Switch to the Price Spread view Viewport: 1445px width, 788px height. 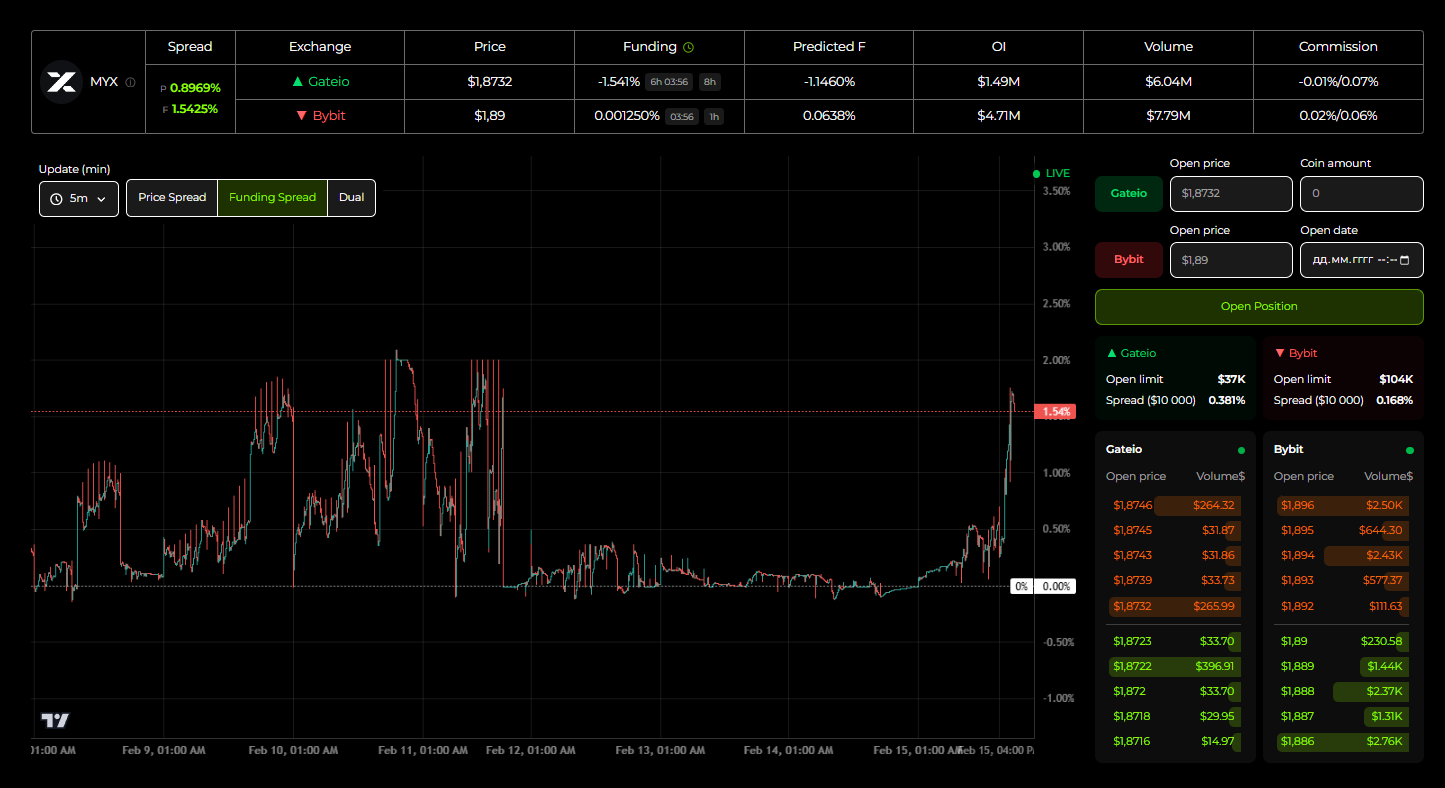(x=171, y=197)
